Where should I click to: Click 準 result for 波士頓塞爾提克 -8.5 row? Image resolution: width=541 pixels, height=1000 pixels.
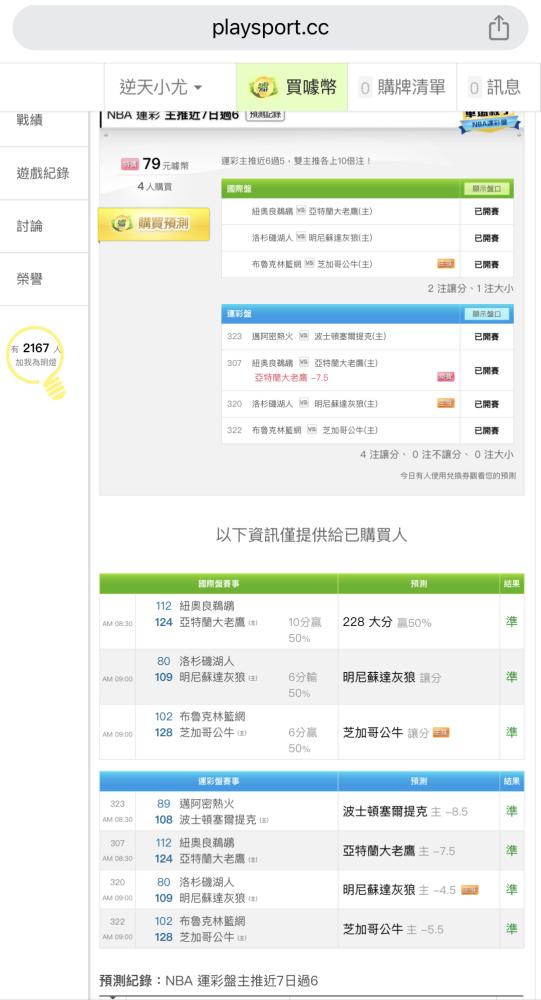(512, 811)
